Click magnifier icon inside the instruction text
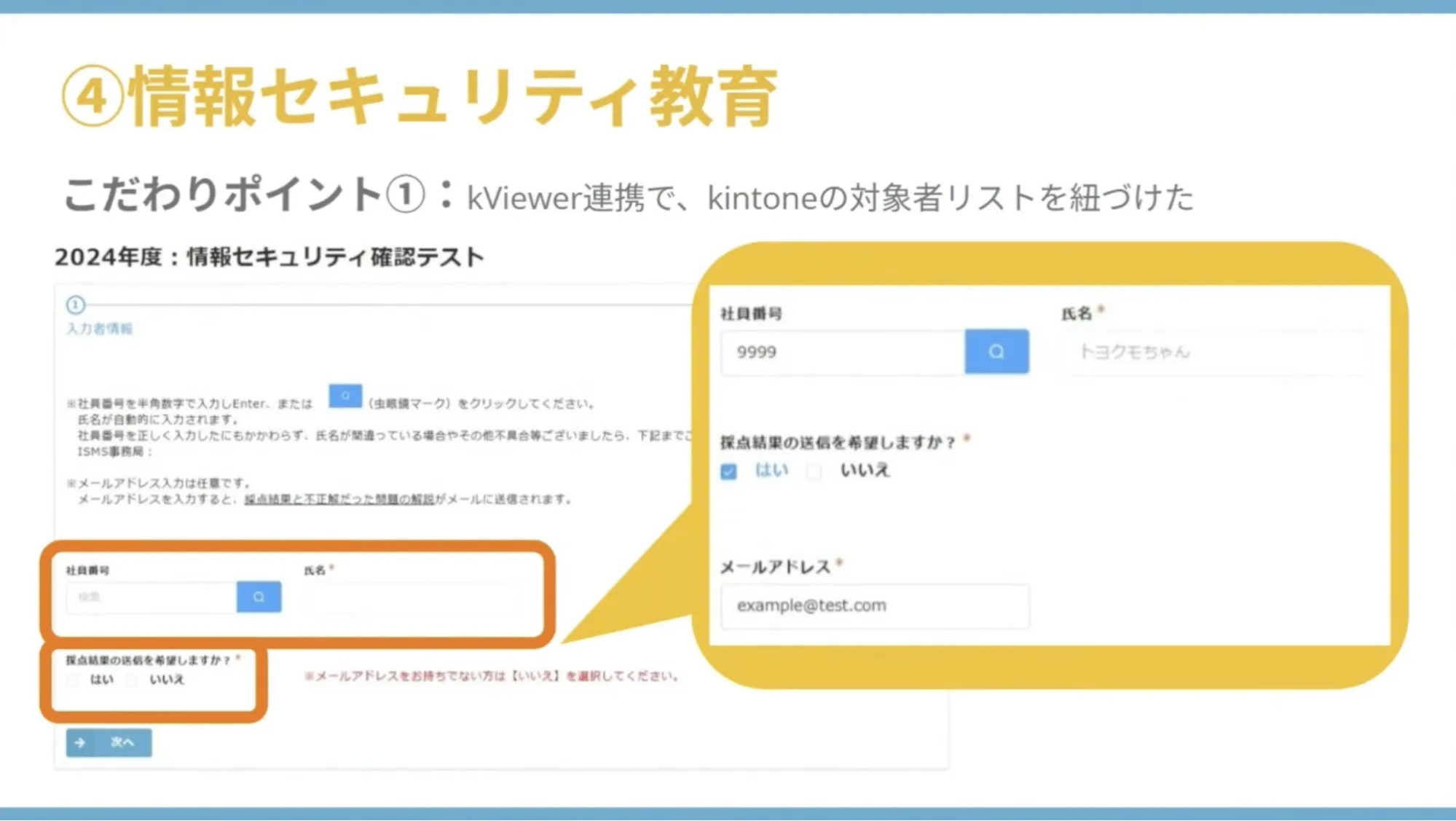This screenshot has height=821, width=1456. click(345, 396)
